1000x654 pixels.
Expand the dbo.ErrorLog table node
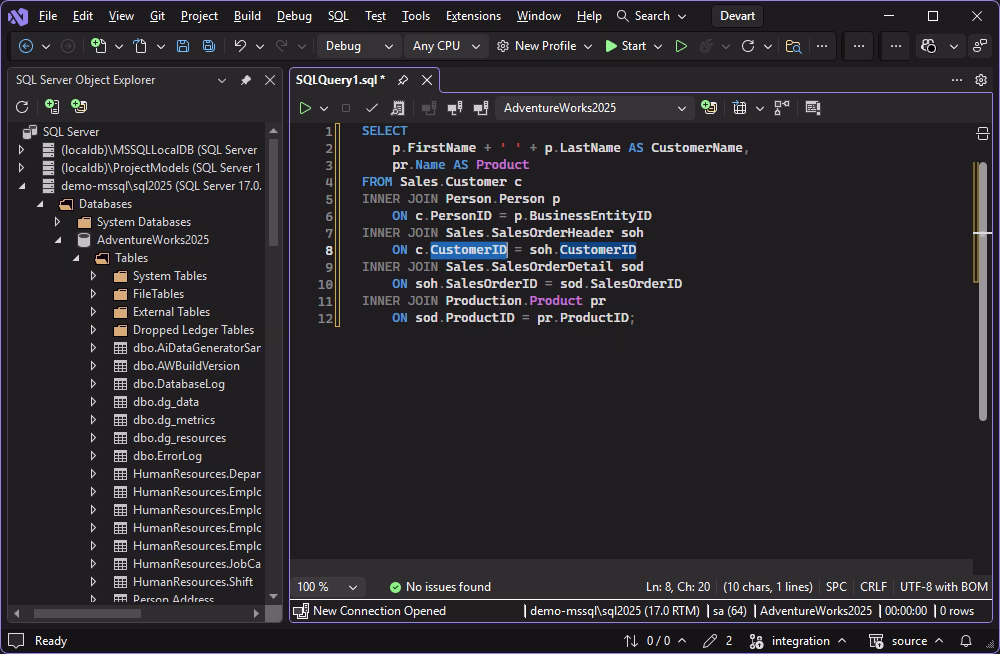coord(94,456)
